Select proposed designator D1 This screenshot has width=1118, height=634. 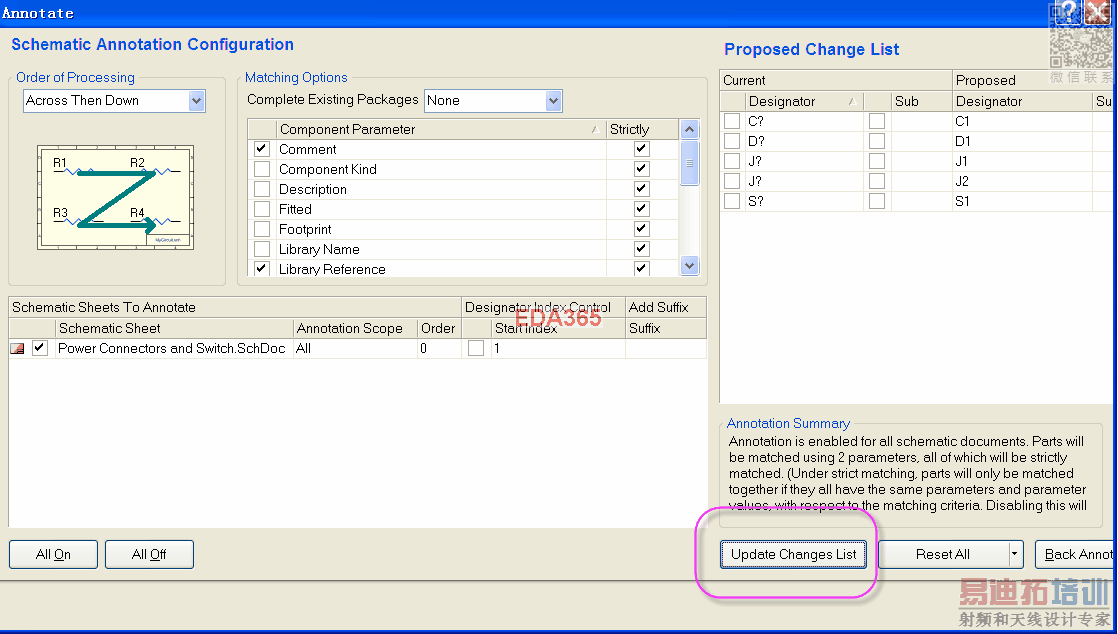click(963, 141)
